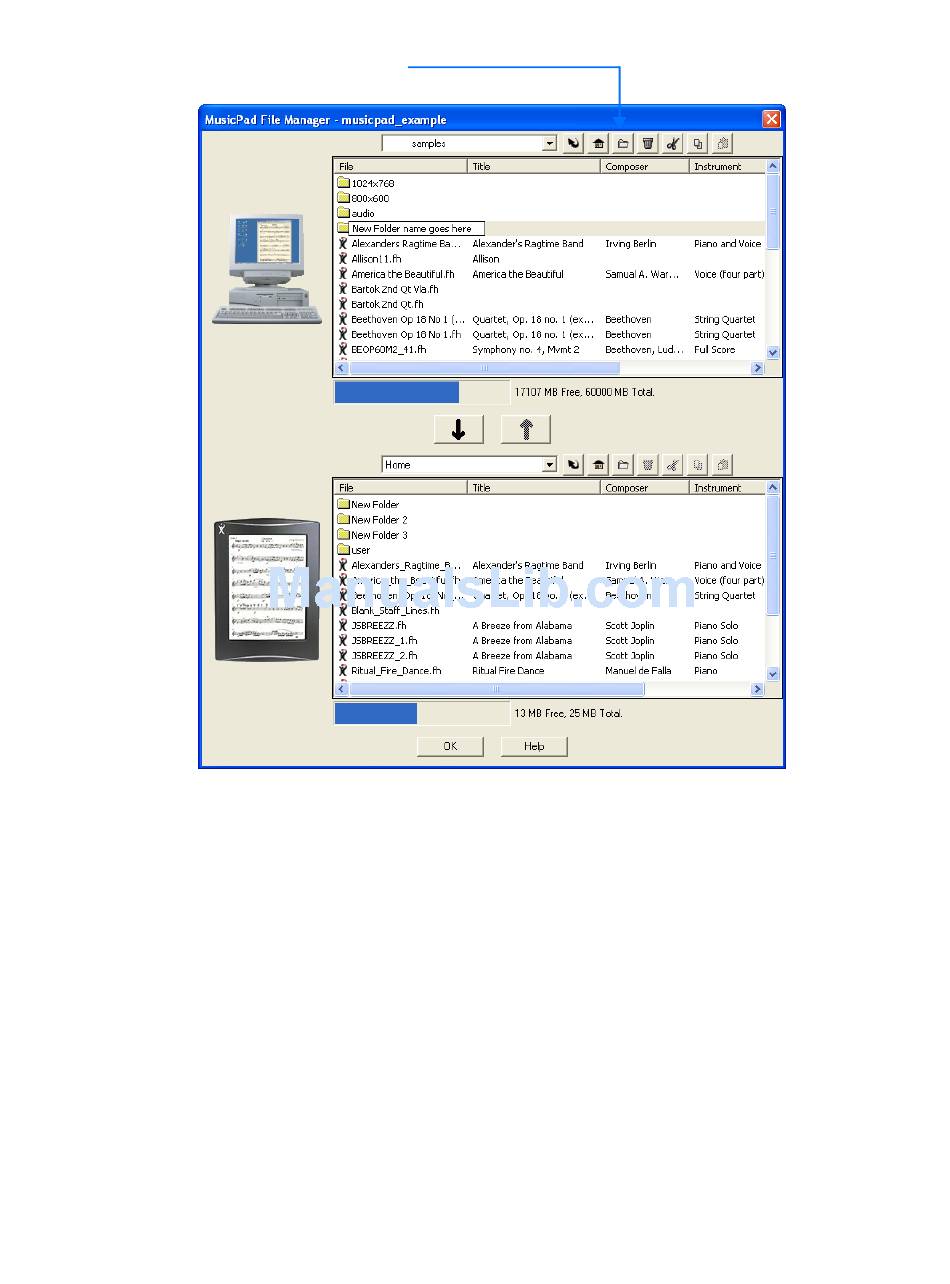Click OK to close the File Manager

[x=450, y=746]
